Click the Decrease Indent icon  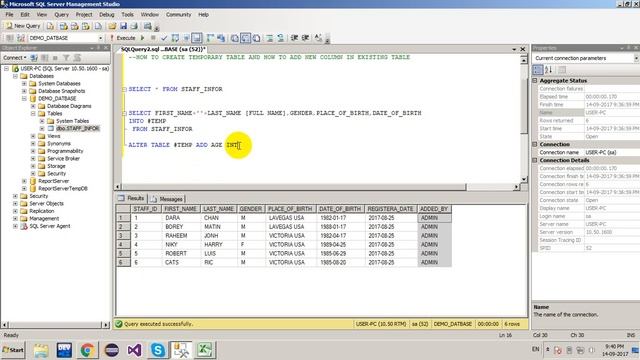pyautogui.click(x=294, y=38)
